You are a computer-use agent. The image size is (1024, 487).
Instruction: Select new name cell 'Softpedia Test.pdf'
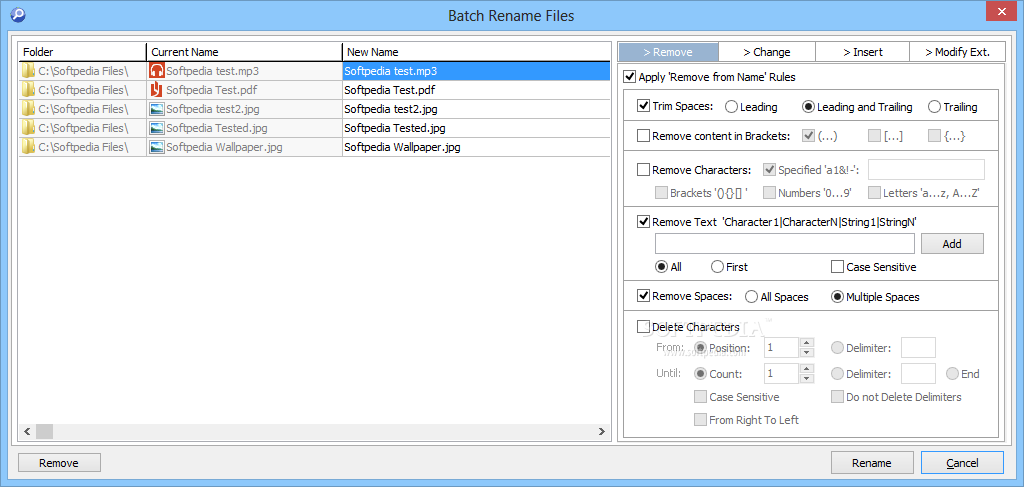[476, 90]
